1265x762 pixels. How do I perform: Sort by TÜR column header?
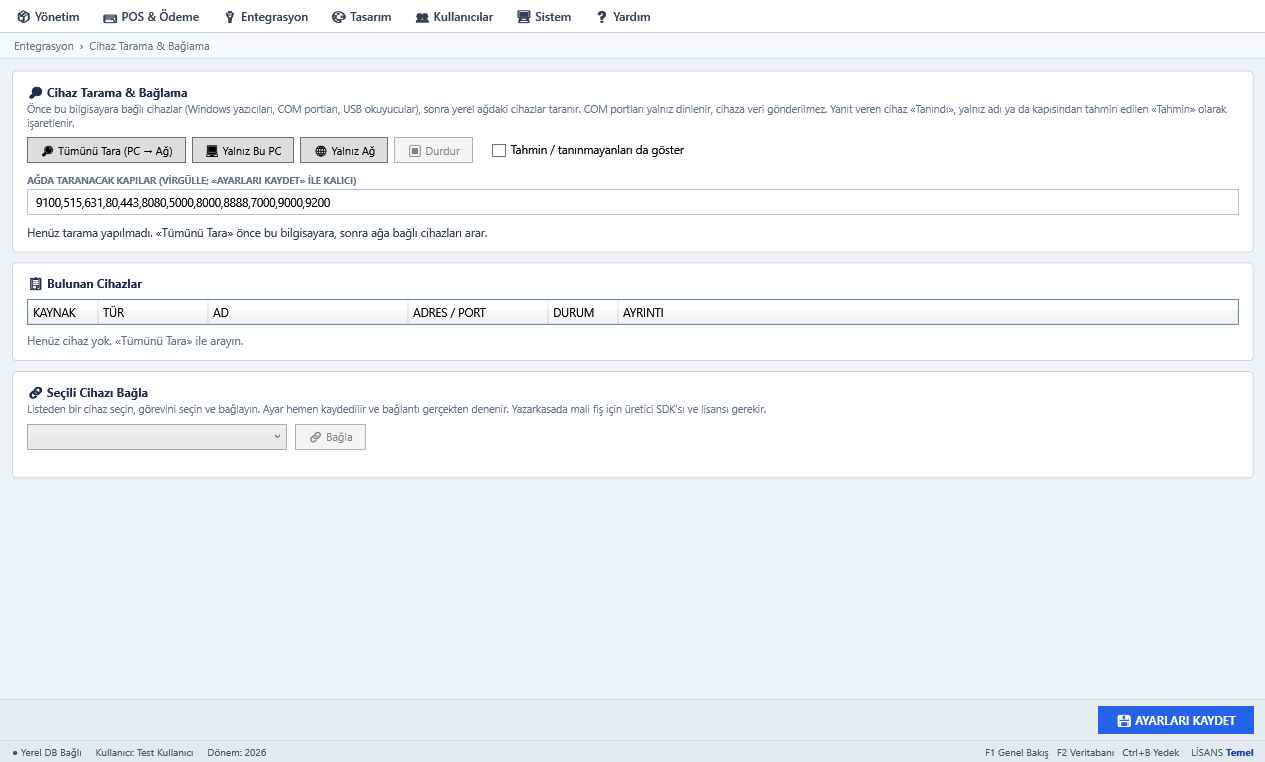click(153, 313)
